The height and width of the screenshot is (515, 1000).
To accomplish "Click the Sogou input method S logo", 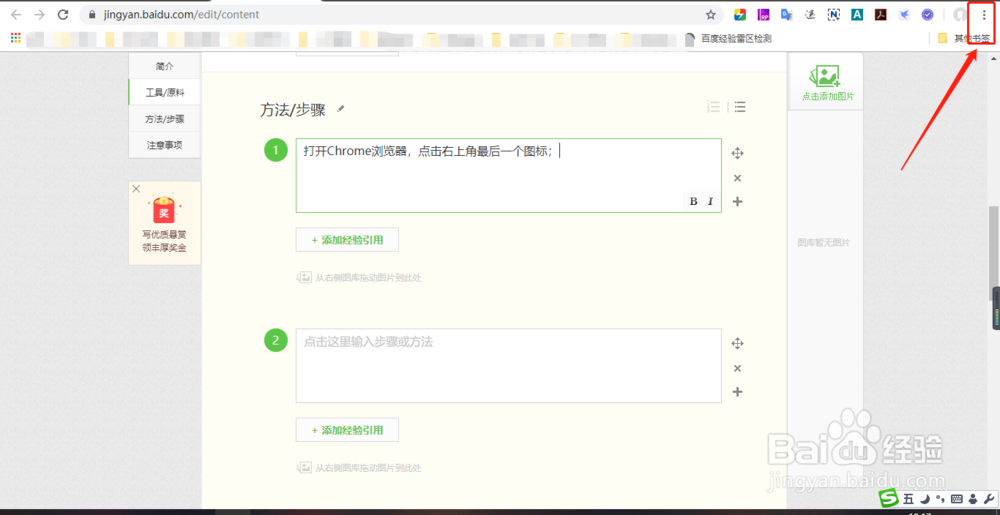I will tap(889, 498).
